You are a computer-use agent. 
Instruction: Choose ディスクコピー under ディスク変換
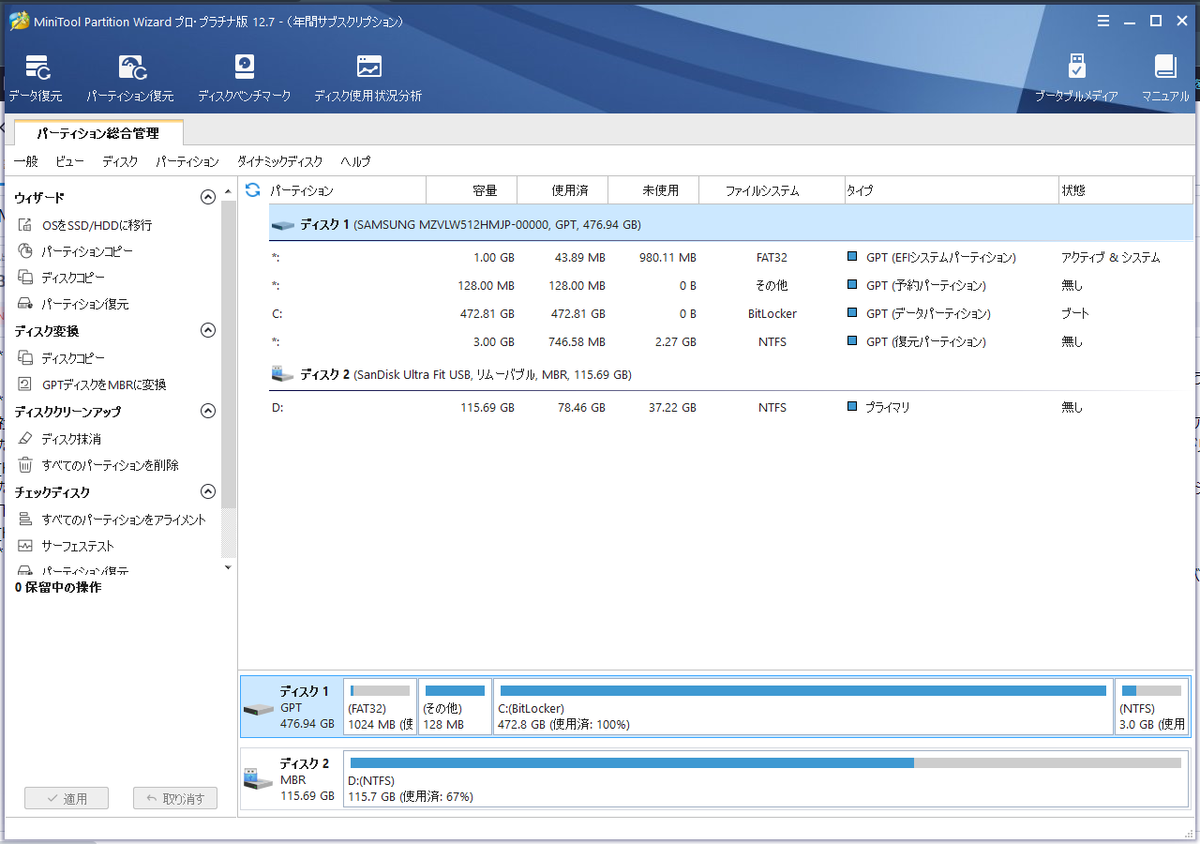click(x=73, y=358)
